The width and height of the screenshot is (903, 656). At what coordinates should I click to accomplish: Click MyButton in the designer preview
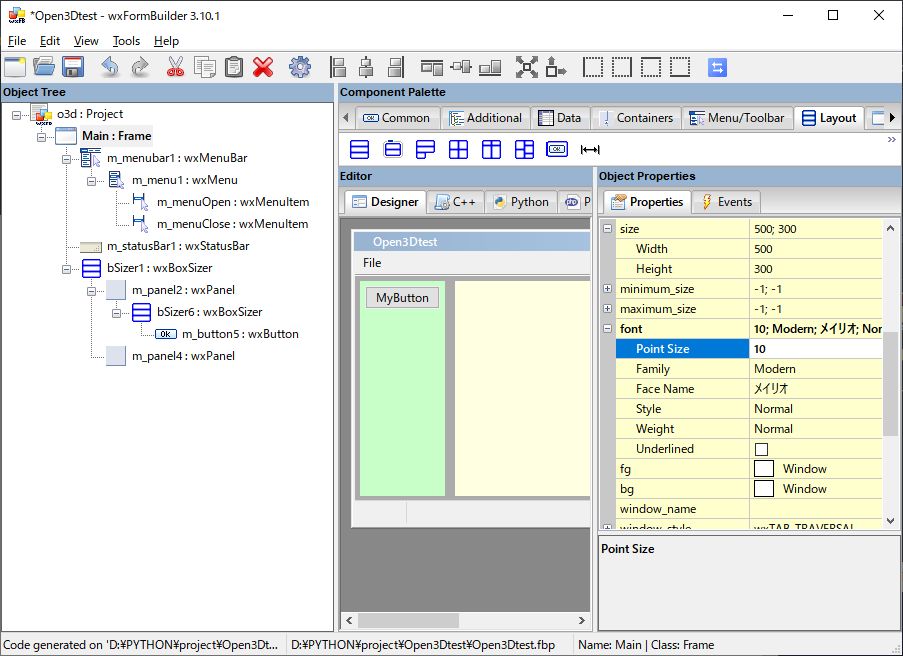[402, 298]
